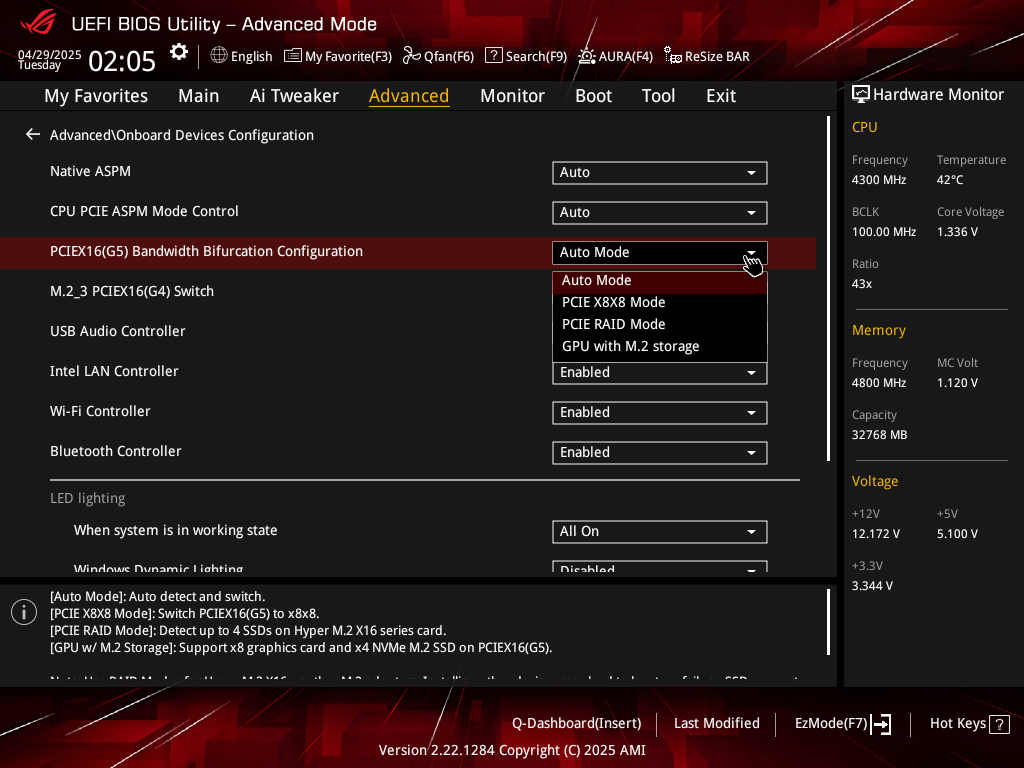Image resolution: width=1024 pixels, height=768 pixels.
Task: Click Core Voltage value 1.336 V
Action: coord(957,232)
